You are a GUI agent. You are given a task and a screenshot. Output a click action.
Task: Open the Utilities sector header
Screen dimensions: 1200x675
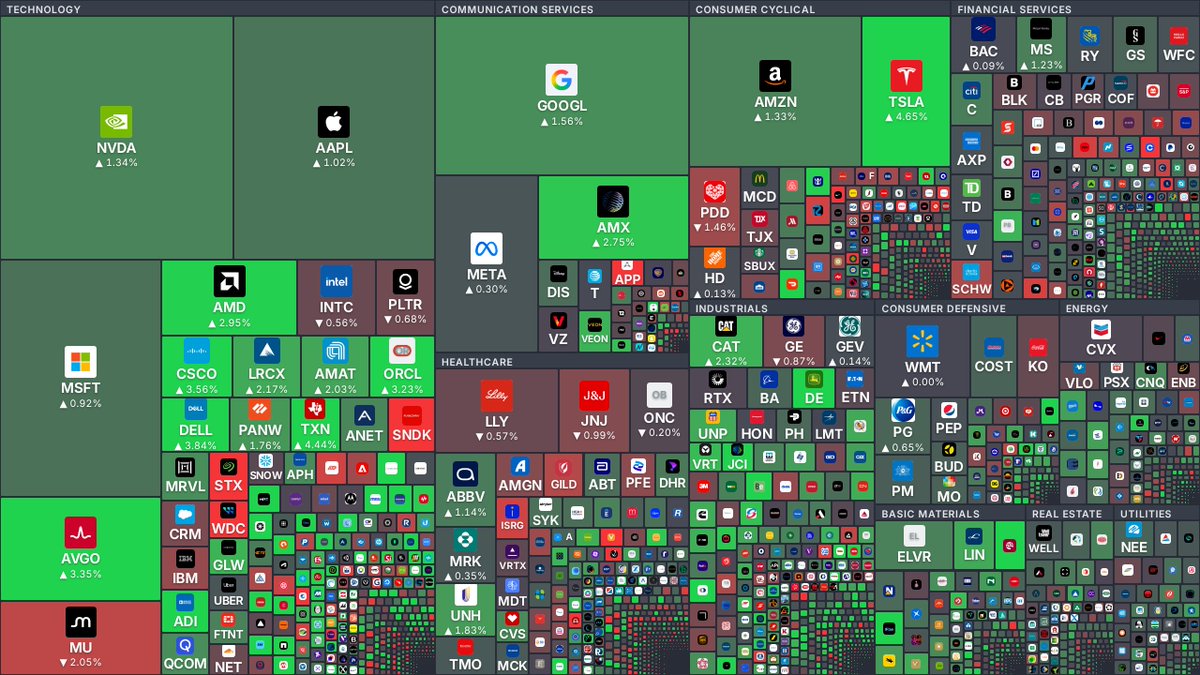click(x=1145, y=513)
